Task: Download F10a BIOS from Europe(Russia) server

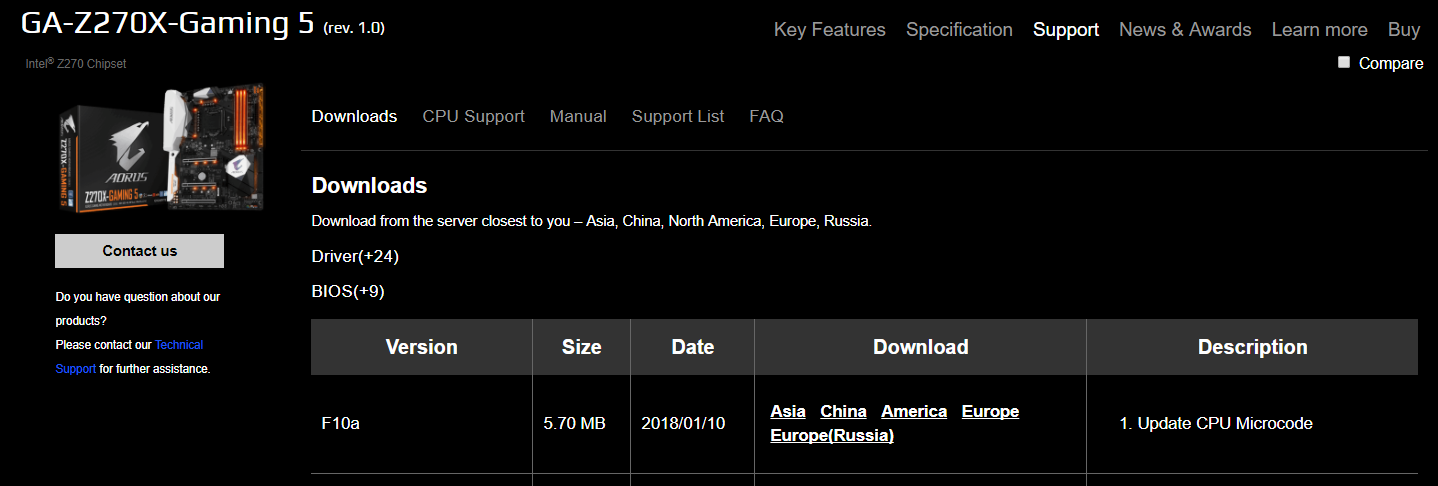Action: (x=832, y=436)
